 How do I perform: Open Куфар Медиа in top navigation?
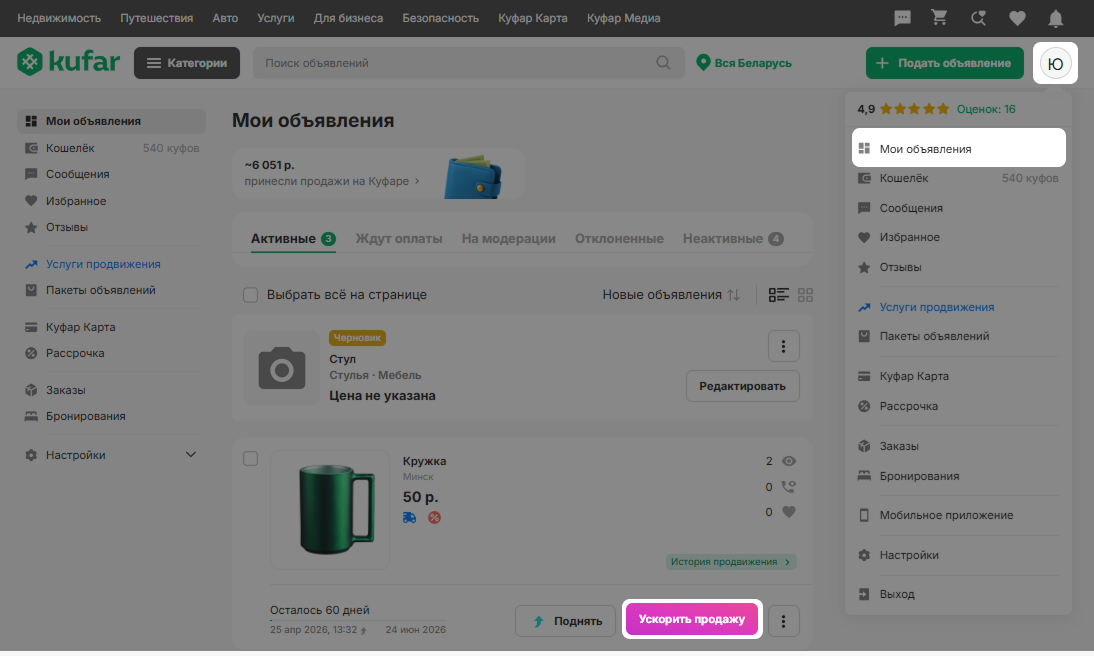point(624,18)
